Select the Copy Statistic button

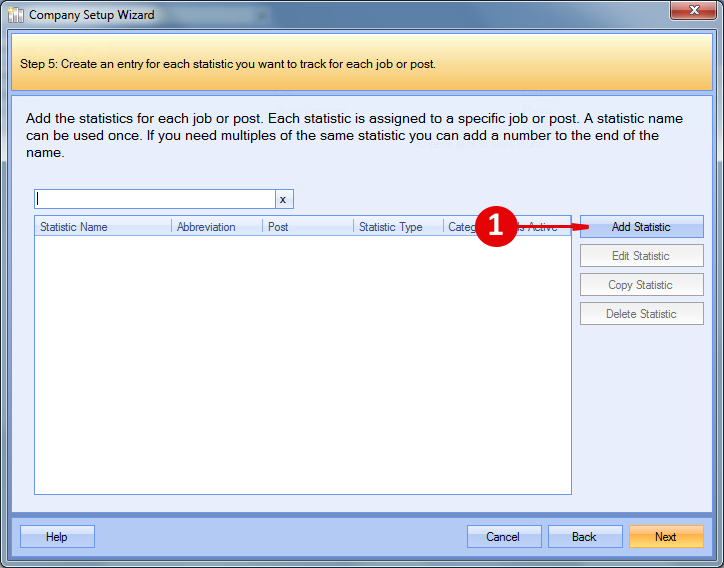click(x=641, y=285)
